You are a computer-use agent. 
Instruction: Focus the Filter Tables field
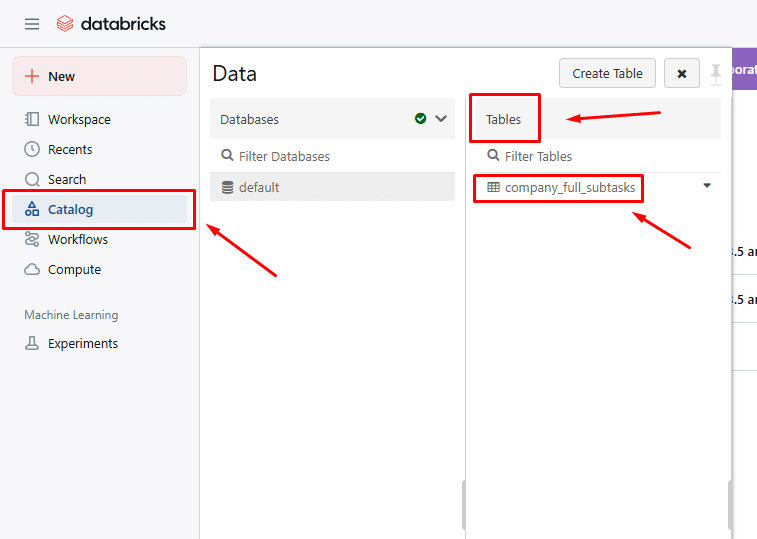(598, 156)
